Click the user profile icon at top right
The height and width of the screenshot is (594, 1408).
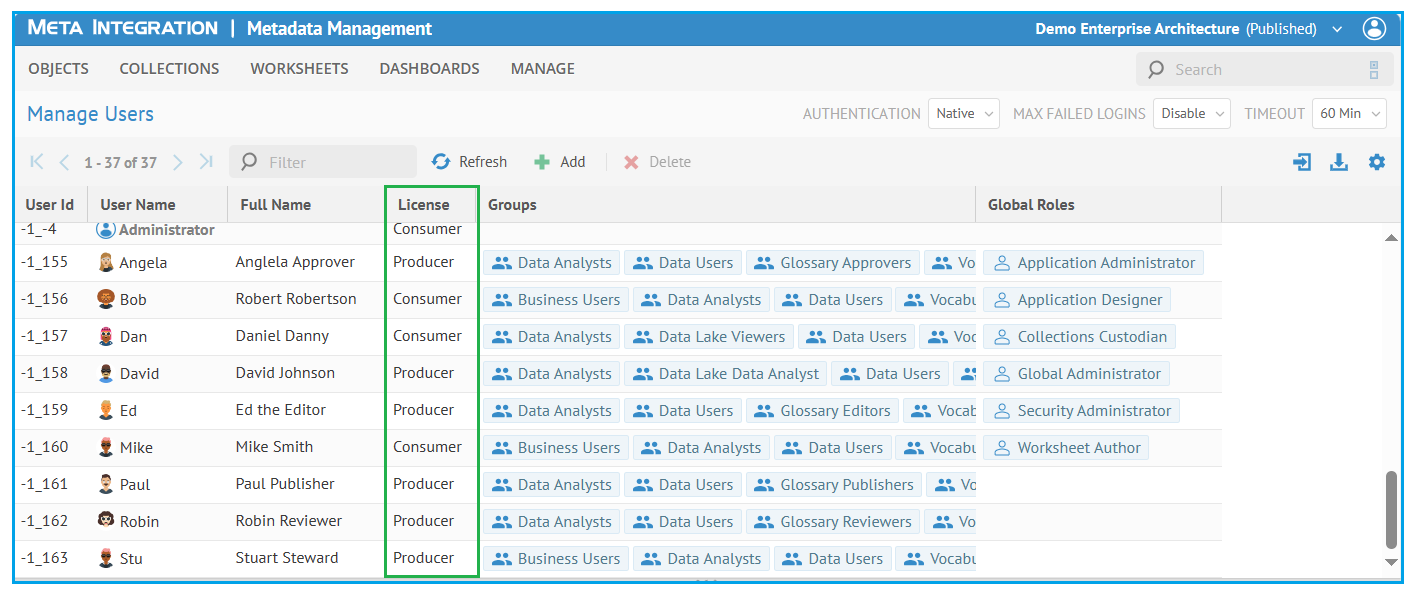1374,29
